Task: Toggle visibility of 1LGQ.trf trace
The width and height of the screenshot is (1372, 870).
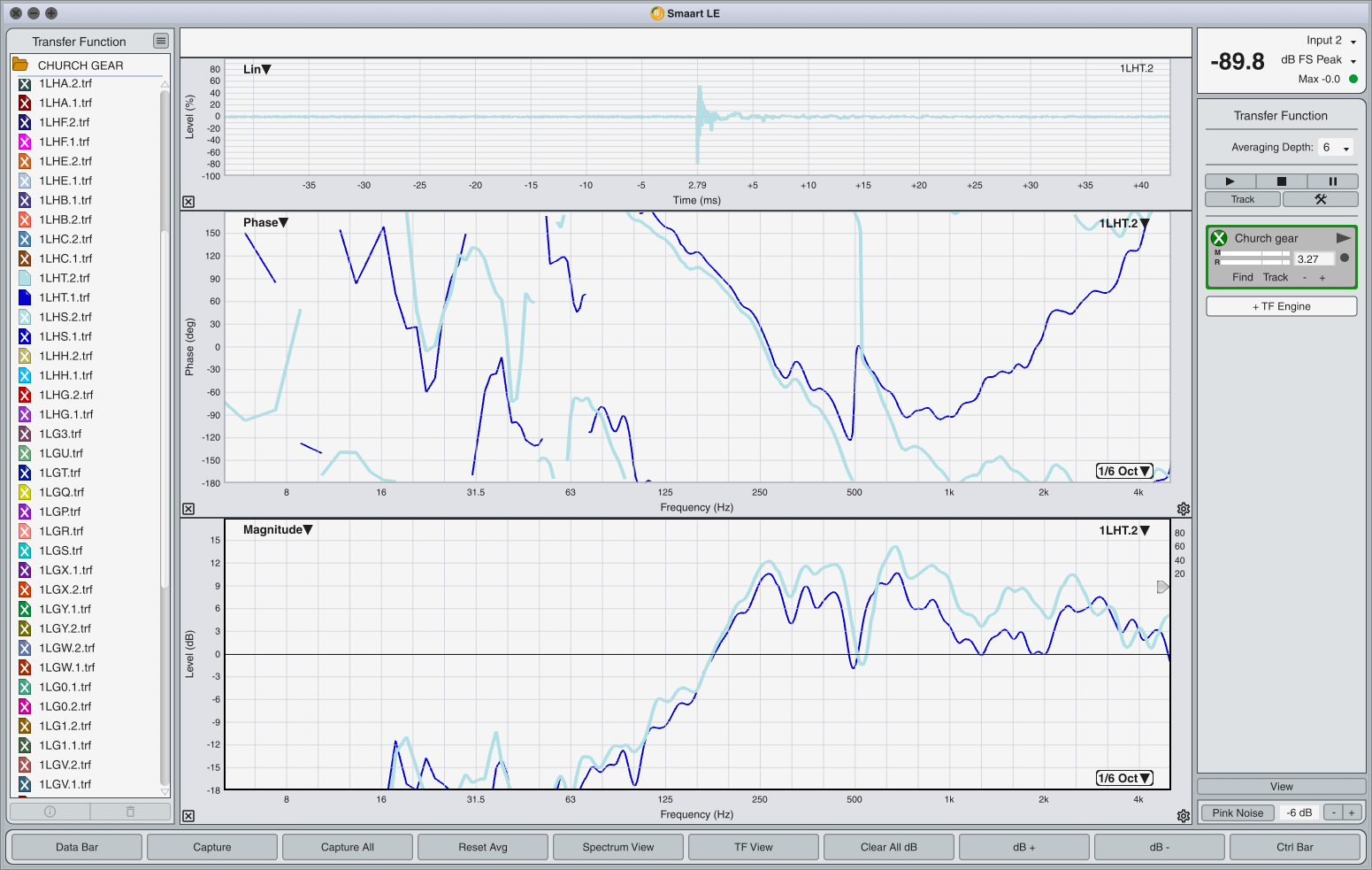Action: coord(25,493)
